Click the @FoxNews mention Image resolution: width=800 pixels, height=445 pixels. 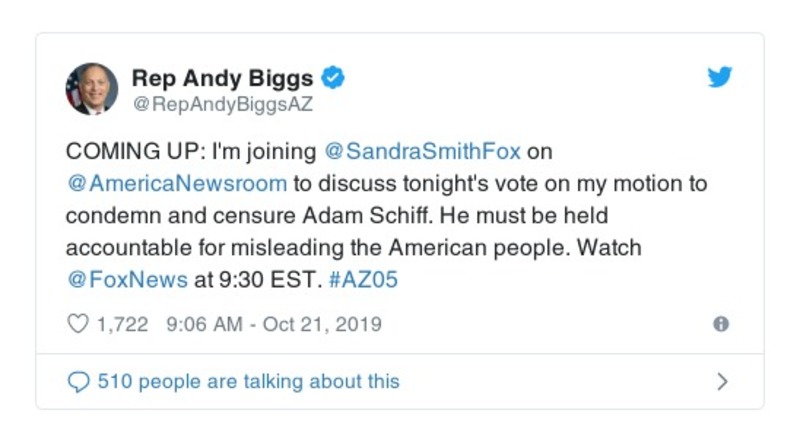point(127,279)
